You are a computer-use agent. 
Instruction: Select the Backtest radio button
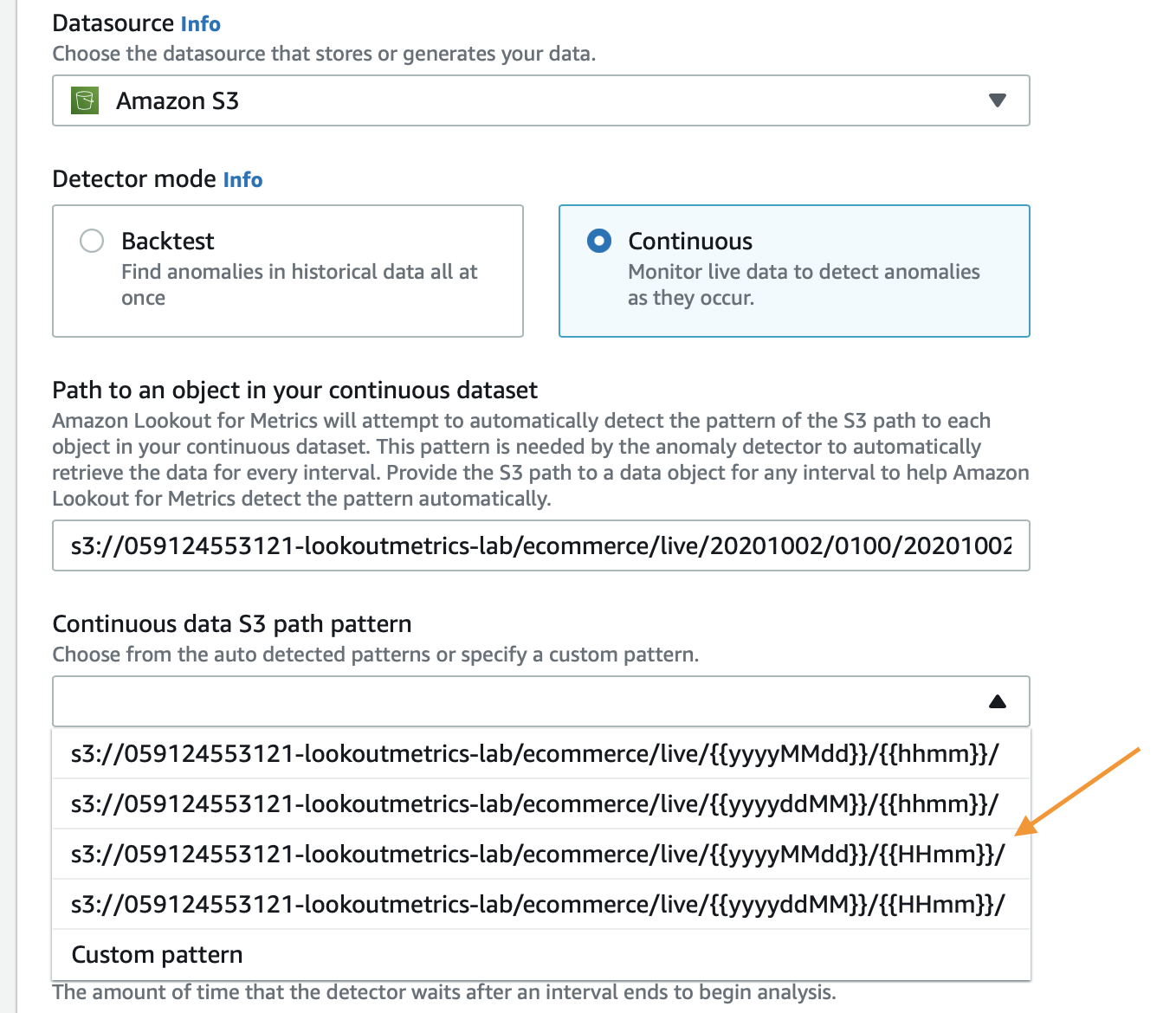click(92, 241)
